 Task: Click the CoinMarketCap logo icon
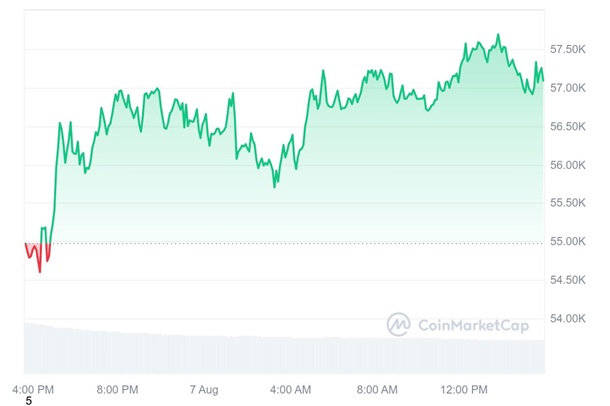[399, 325]
